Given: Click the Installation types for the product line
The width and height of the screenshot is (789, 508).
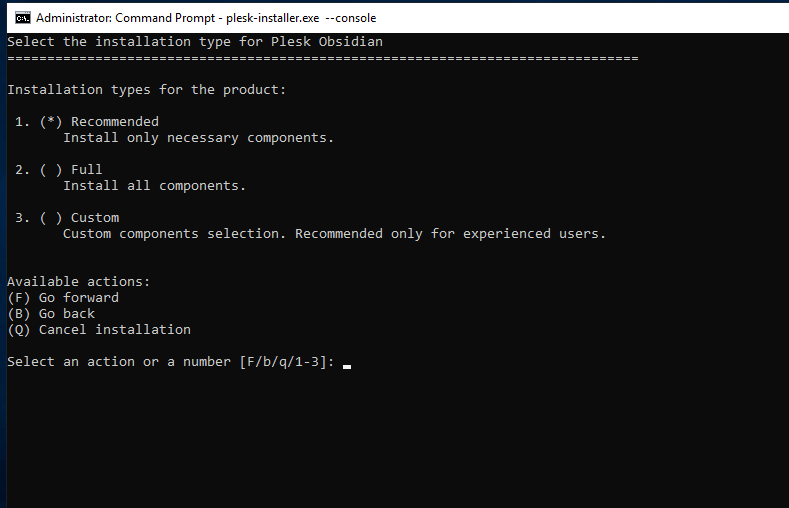Looking at the screenshot, I should (146, 90).
